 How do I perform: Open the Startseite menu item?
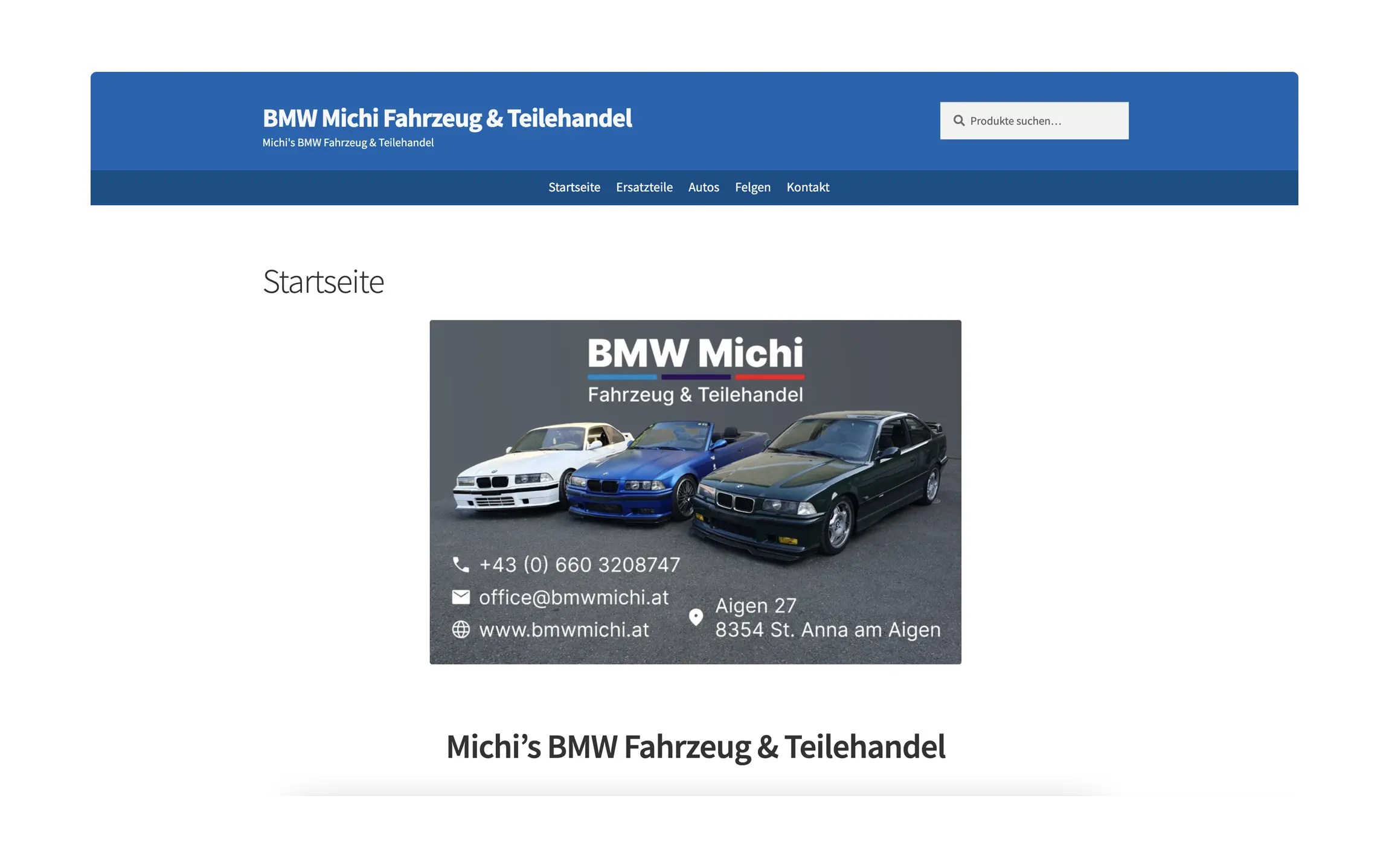coord(574,187)
